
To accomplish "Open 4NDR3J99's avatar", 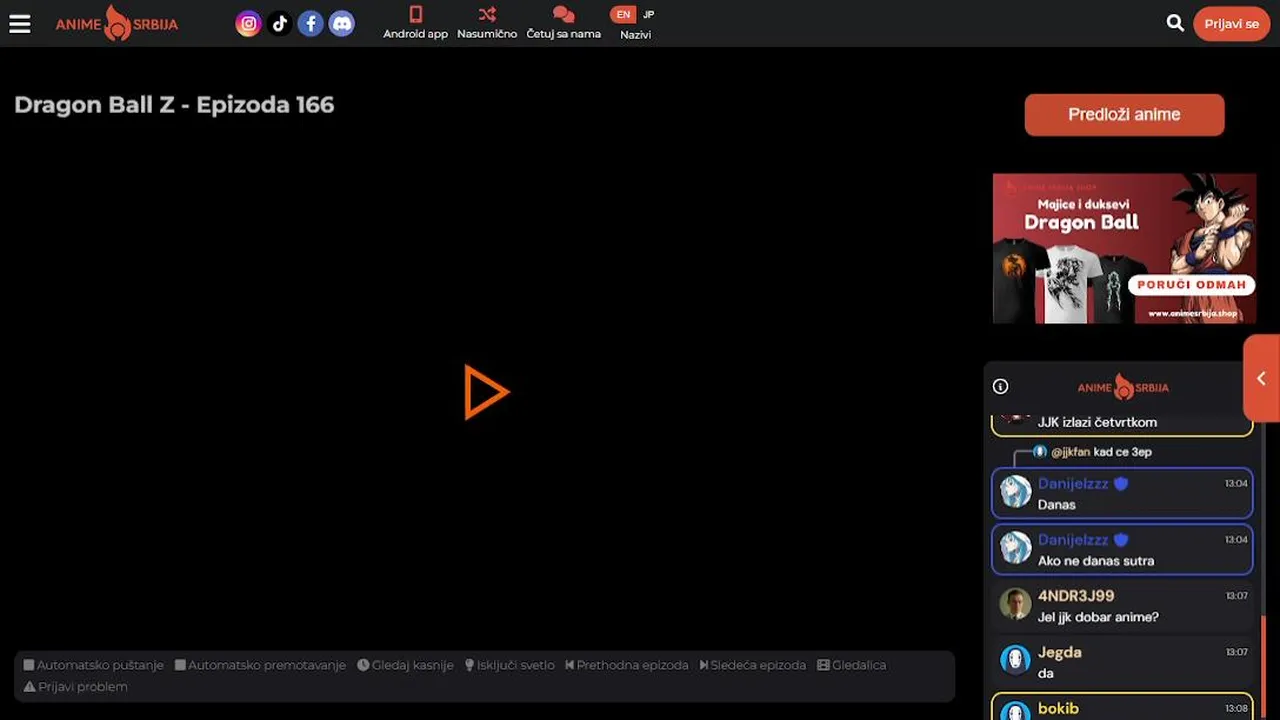I will click(x=1015, y=603).
